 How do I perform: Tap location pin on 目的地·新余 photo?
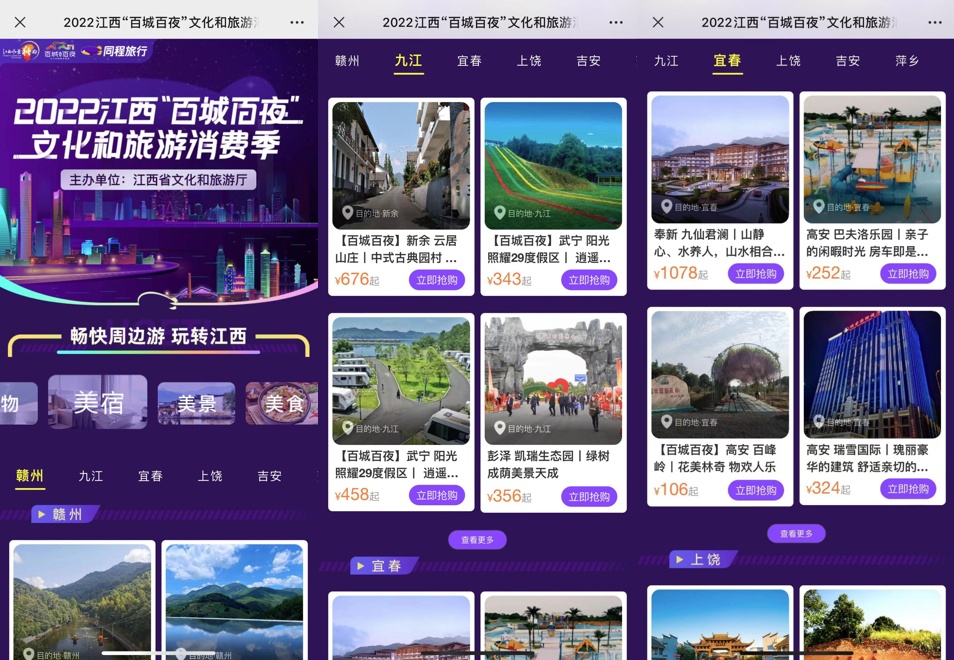[x=347, y=213]
